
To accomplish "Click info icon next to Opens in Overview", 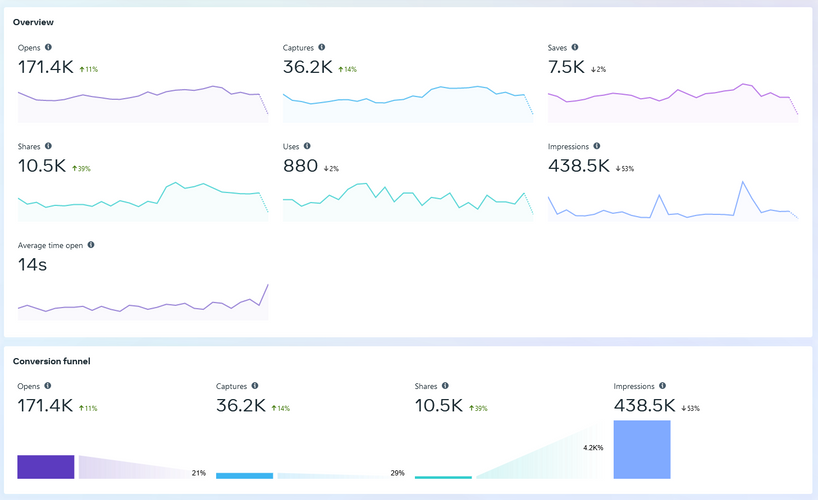I will (x=48, y=47).
